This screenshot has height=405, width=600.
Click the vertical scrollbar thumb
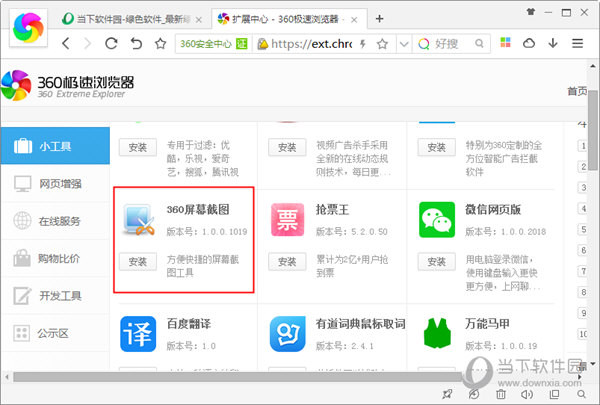[x=593, y=130]
